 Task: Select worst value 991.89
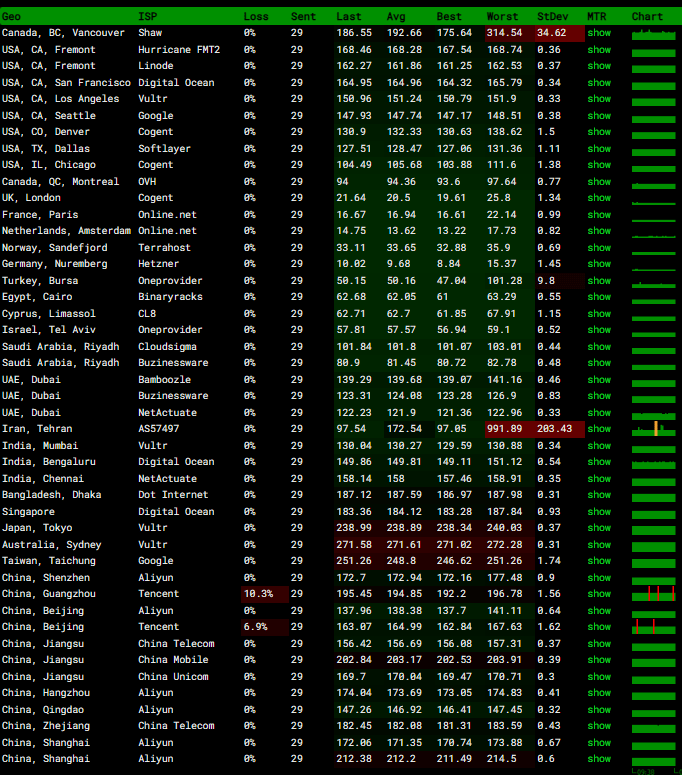504,429
